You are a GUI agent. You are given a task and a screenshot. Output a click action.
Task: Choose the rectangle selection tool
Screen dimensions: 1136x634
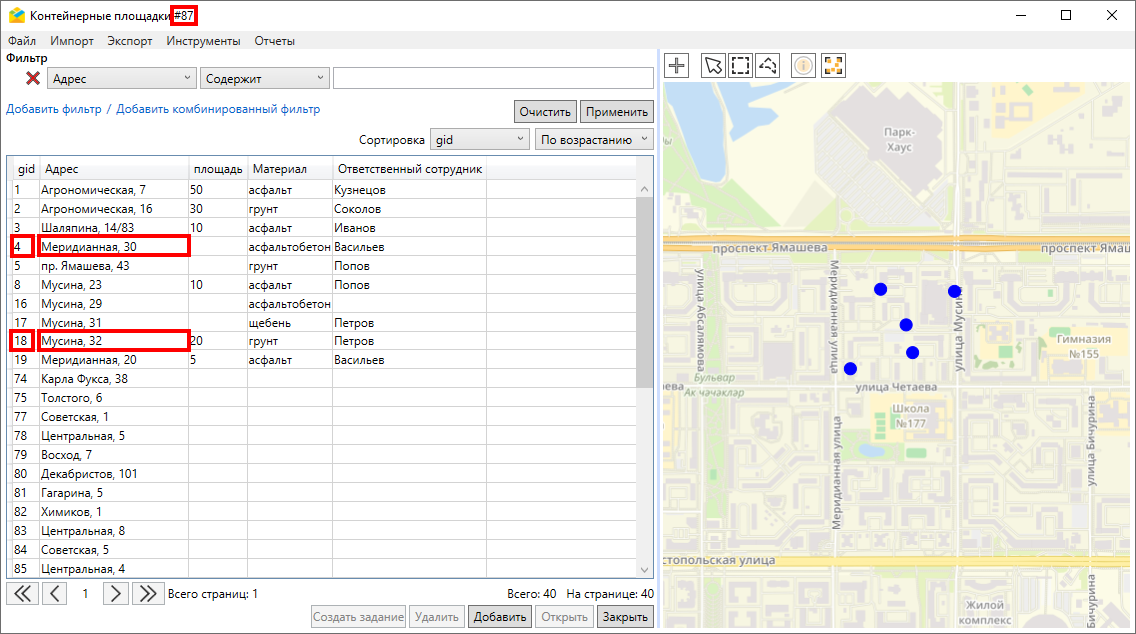[740, 66]
